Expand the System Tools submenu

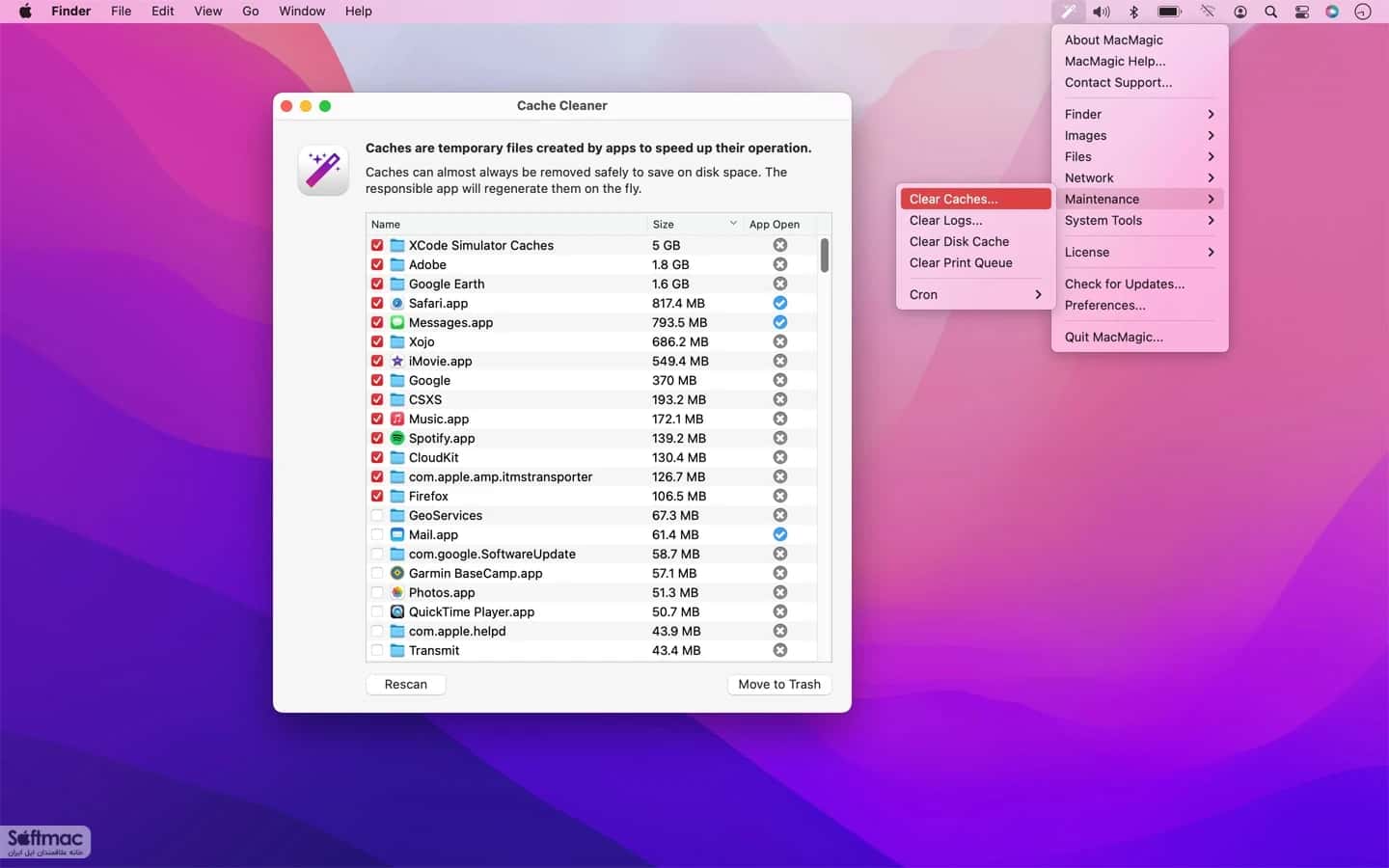click(x=1139, y=220)
